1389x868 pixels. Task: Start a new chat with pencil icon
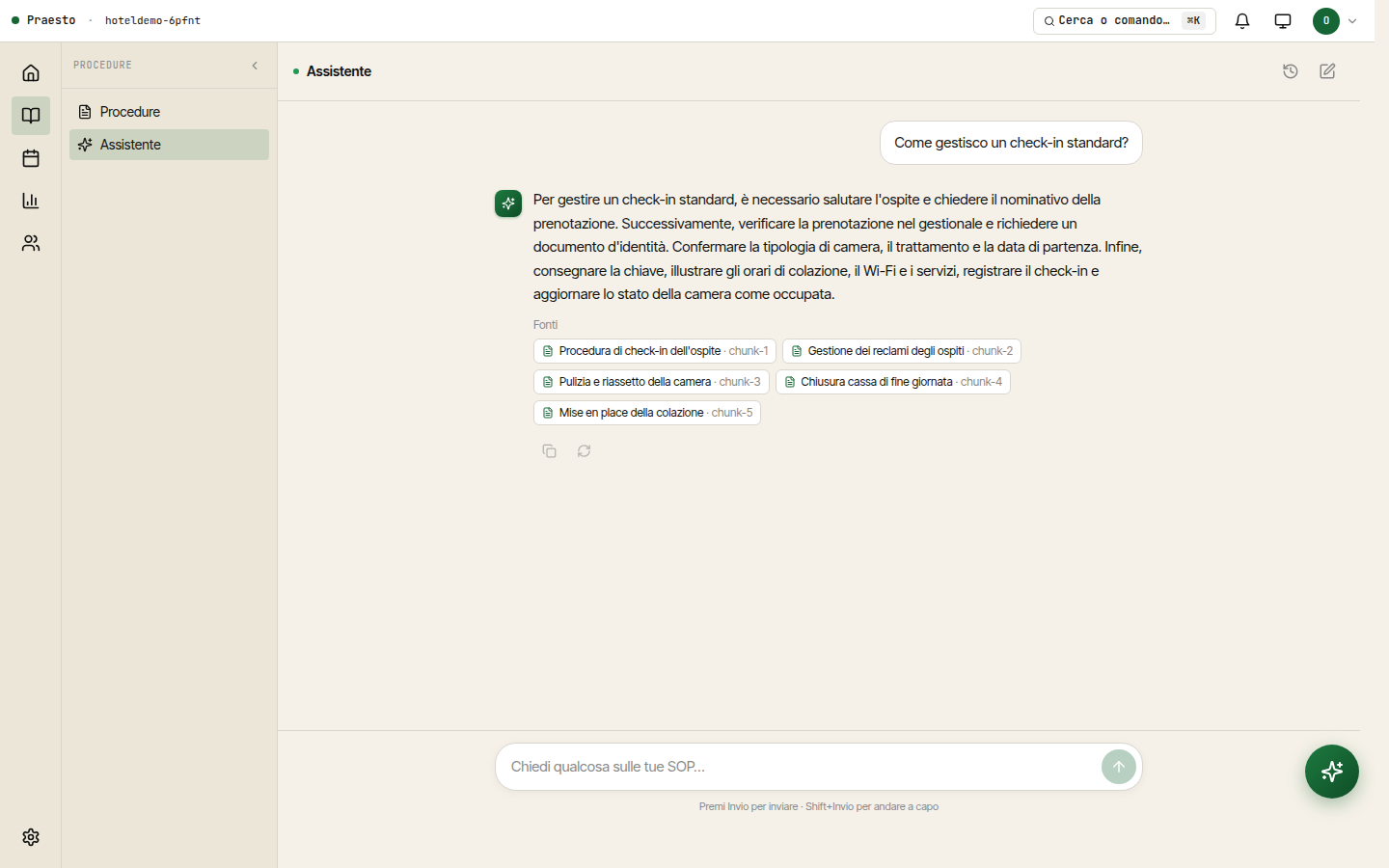tap(1327, 71)
